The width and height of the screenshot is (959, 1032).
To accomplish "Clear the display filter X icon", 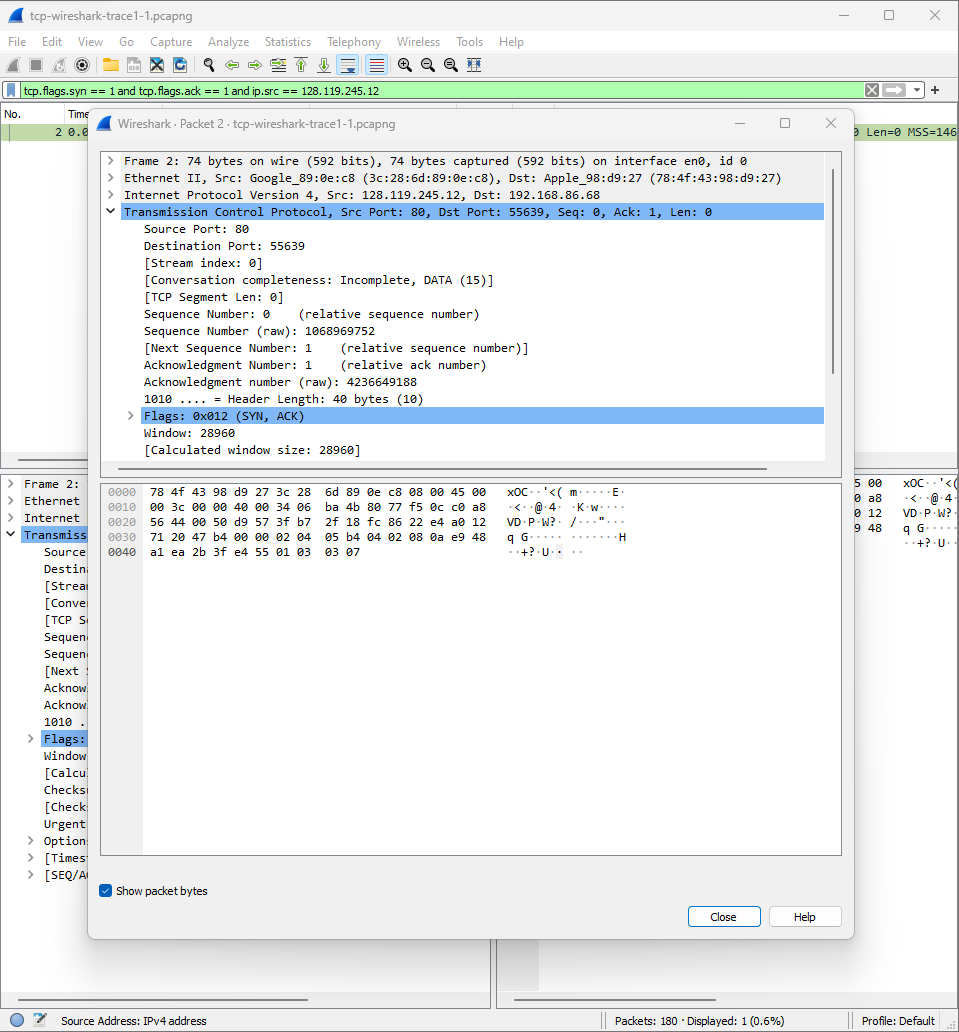I will [x=871, y=90].
